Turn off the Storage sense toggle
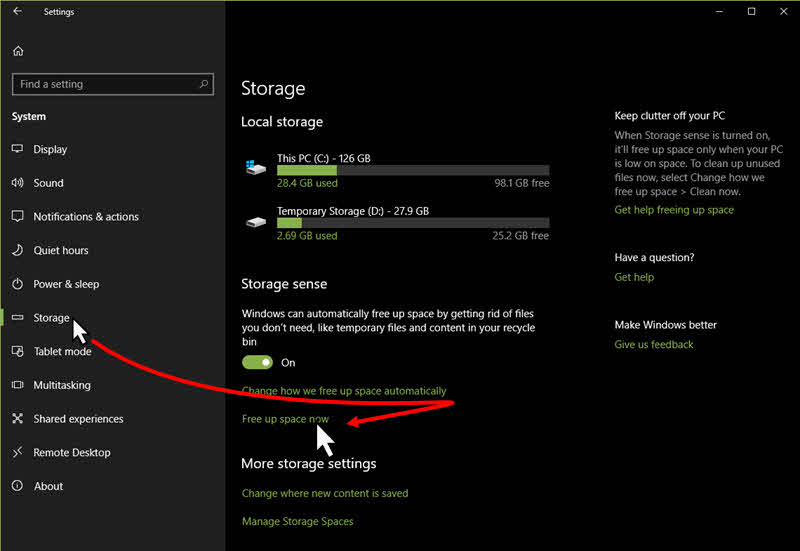The height and width of the screenshot is (551, 800). pyautogui.click(x=257, y=362)
